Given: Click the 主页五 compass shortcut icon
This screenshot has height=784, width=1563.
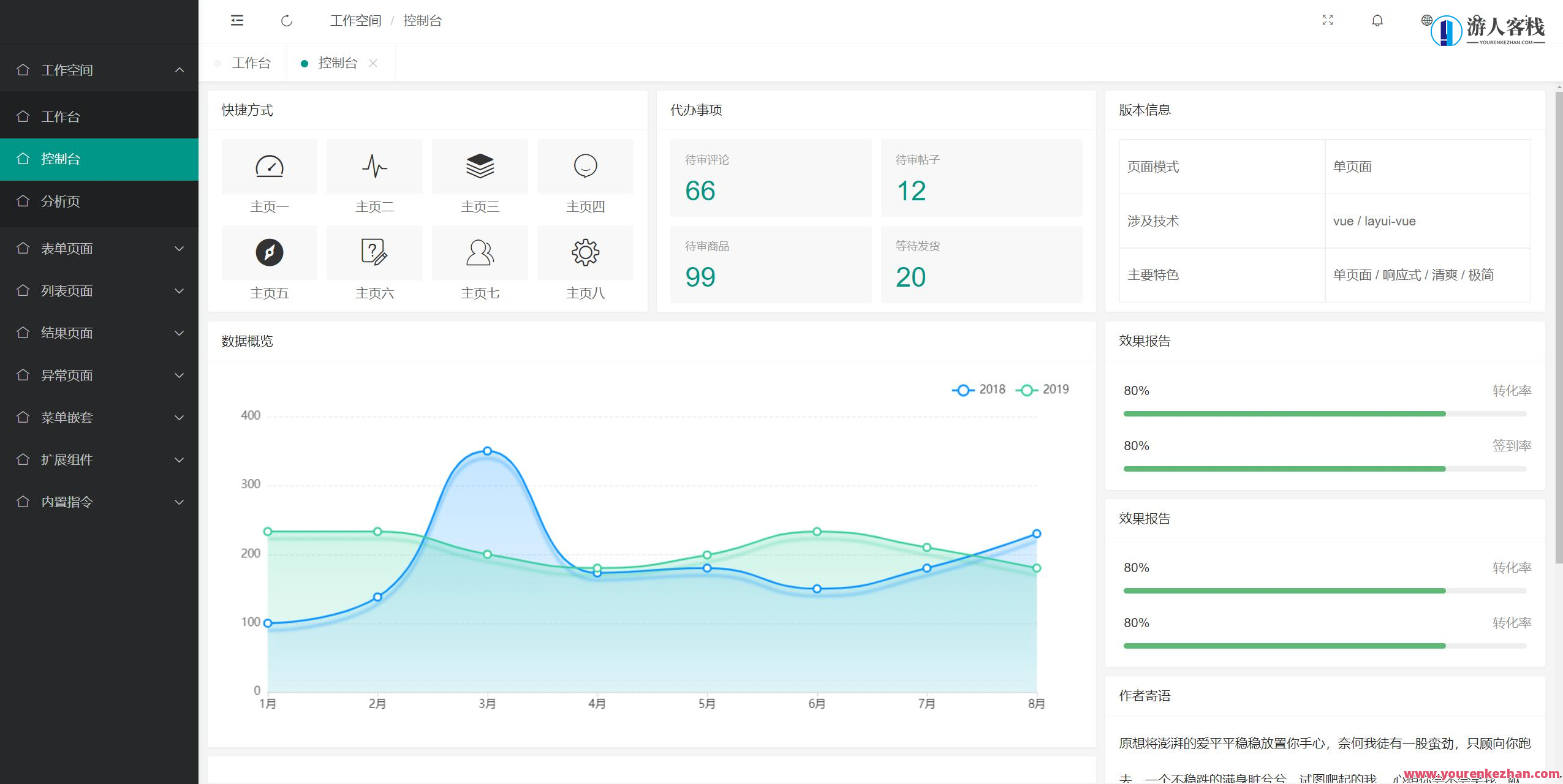Looking at the screenshot, I should tap(269, 252).
